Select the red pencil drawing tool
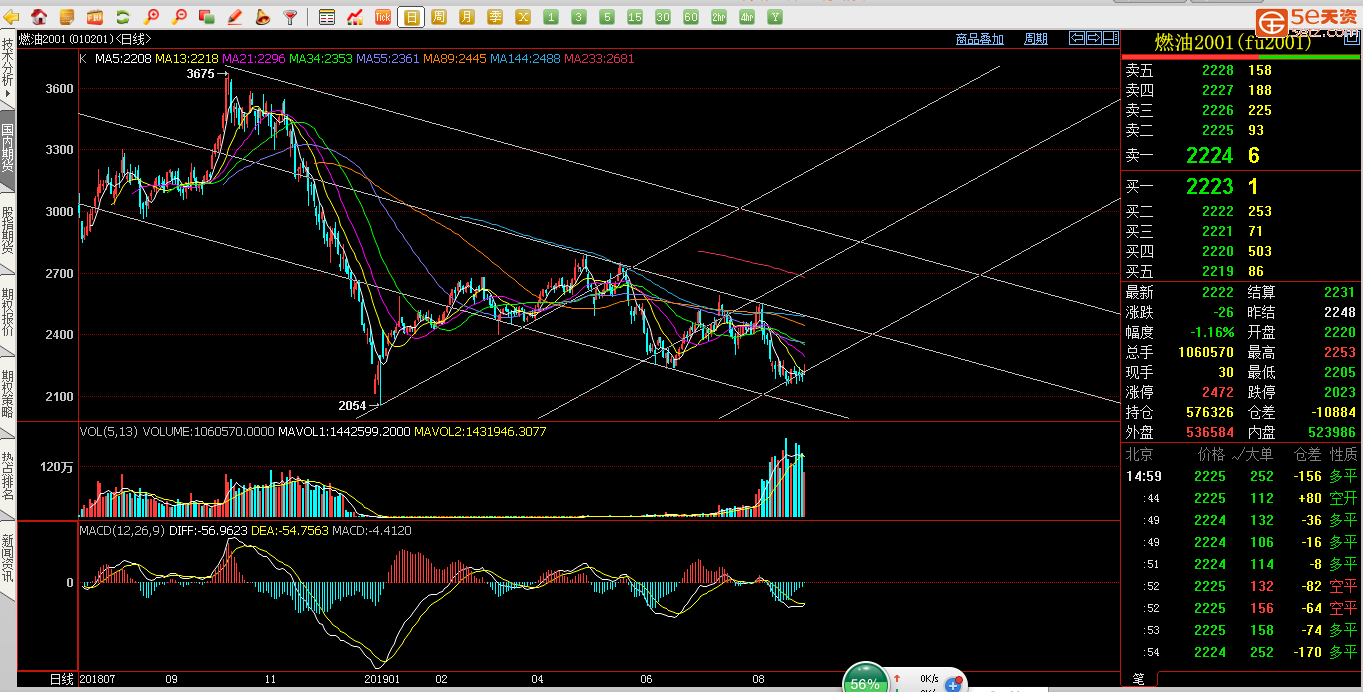Screen dimensions: 1363x692 tap(235, 17)
